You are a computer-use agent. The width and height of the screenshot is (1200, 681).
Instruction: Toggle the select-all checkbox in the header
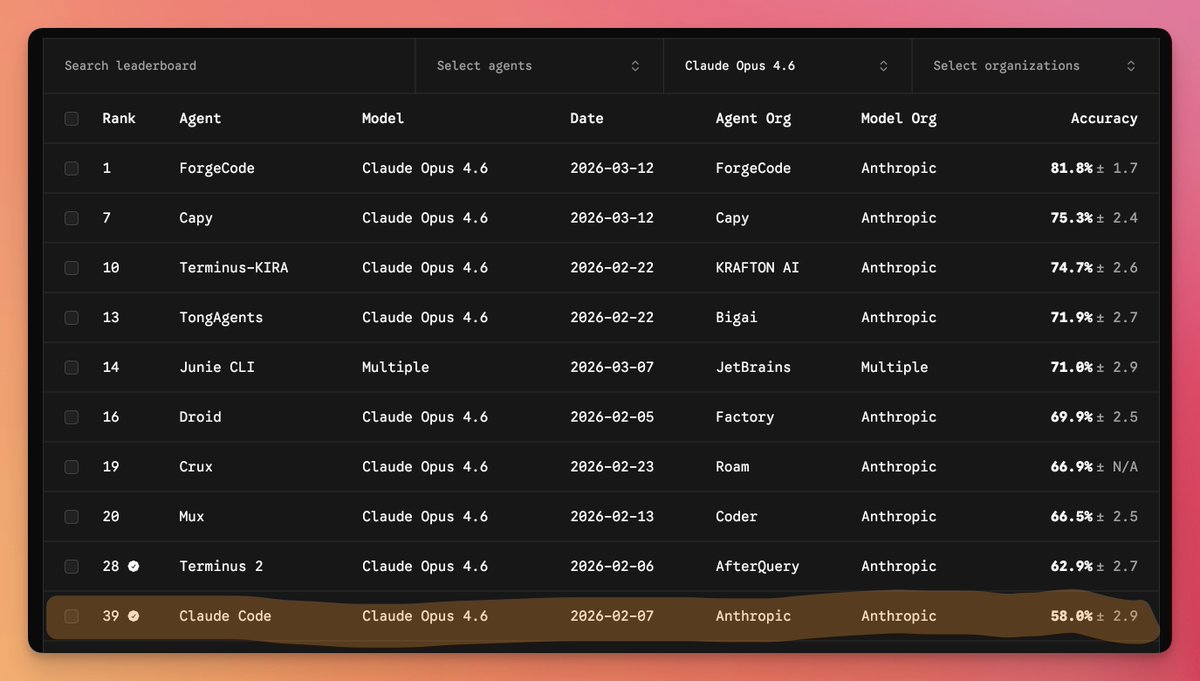click(x=72, y=118)
